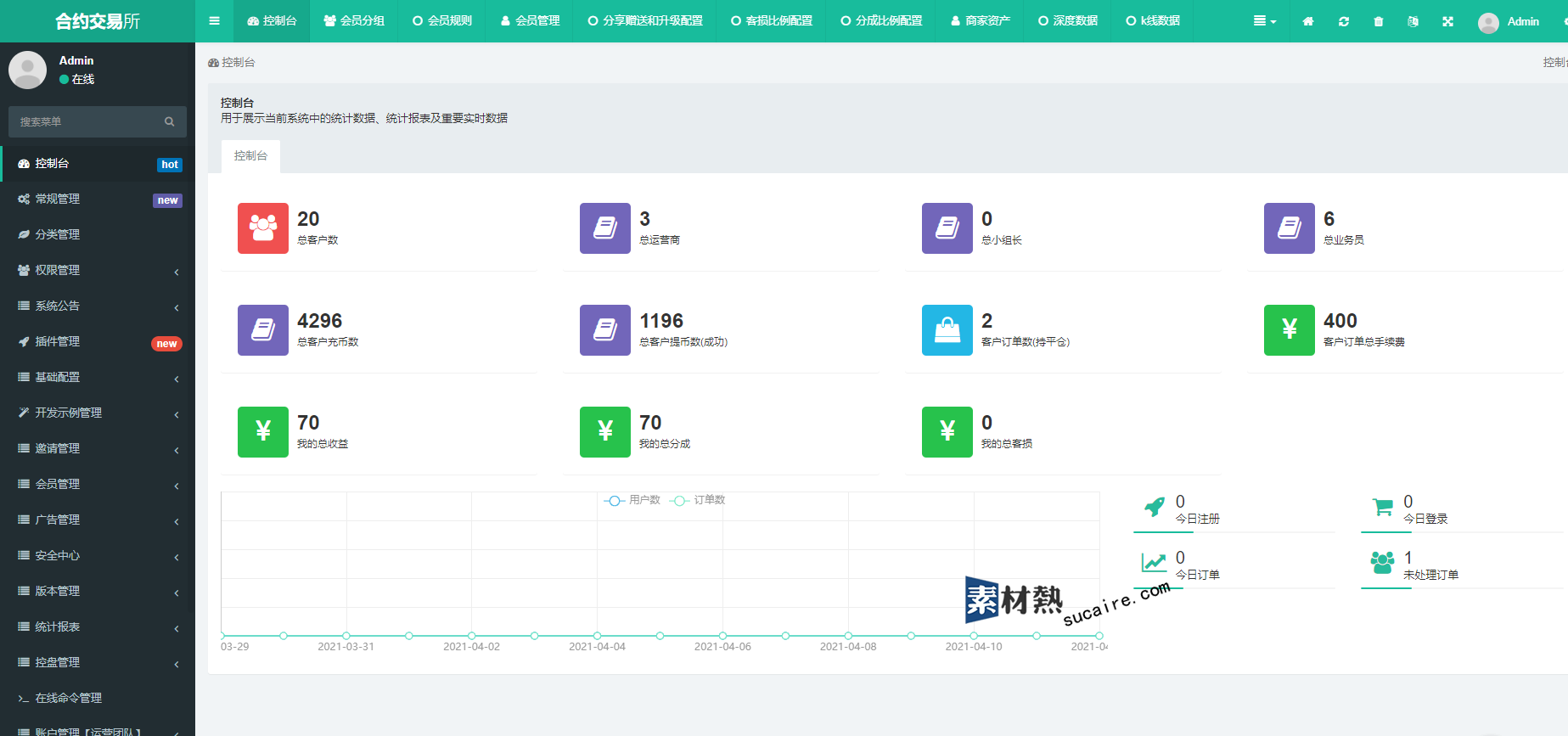Expand the 版本管理 sidebar chevron
Image resolution: width=1568 pixels, height=736 pixels.
[x=177, y=593]
